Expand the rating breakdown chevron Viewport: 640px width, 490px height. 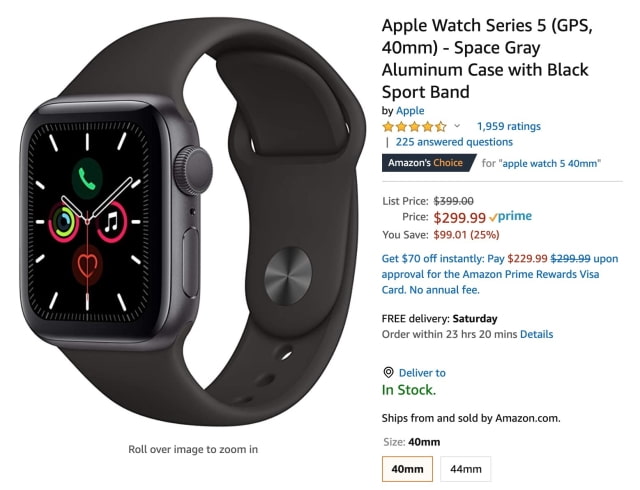457,126
